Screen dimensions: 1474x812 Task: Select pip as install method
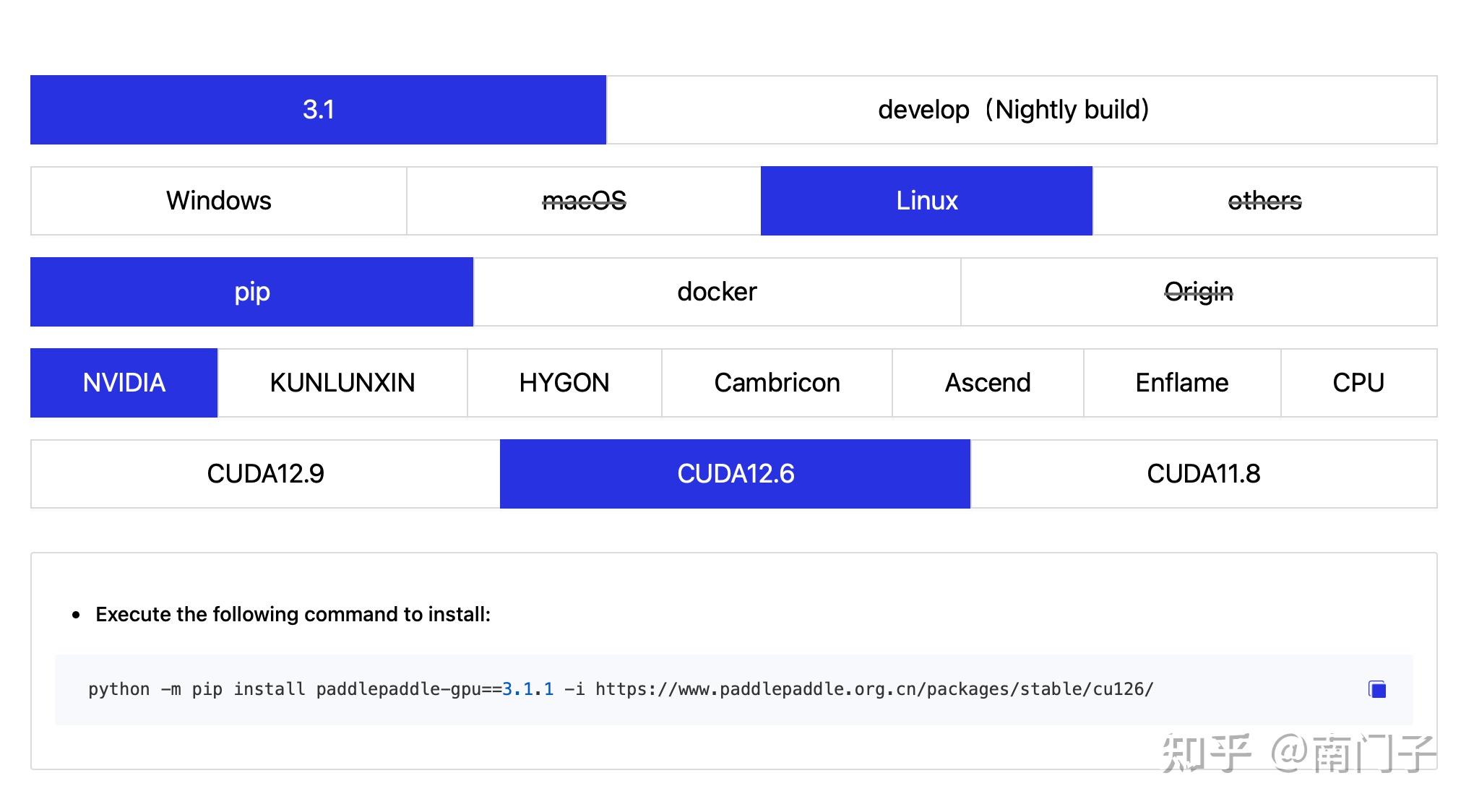251,292
